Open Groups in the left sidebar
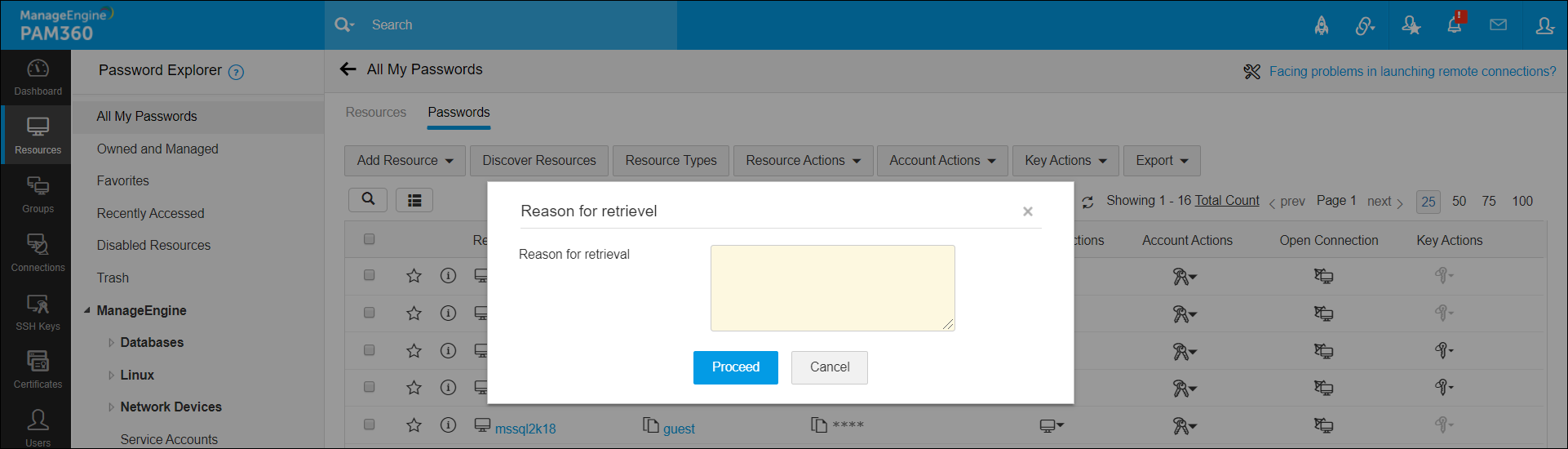The image size is (1568, 449). point(38,194)
